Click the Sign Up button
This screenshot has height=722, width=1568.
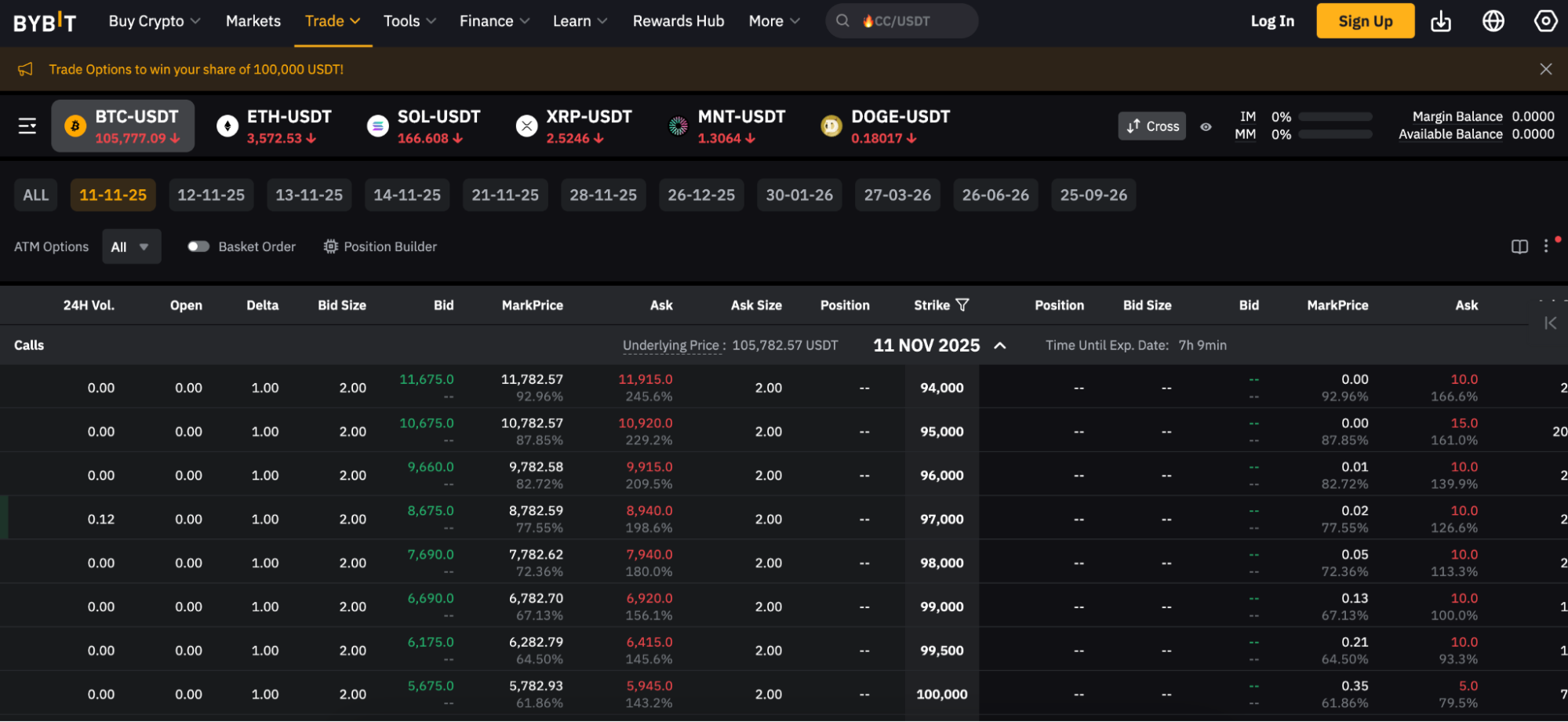click(x=1365, y=21)
